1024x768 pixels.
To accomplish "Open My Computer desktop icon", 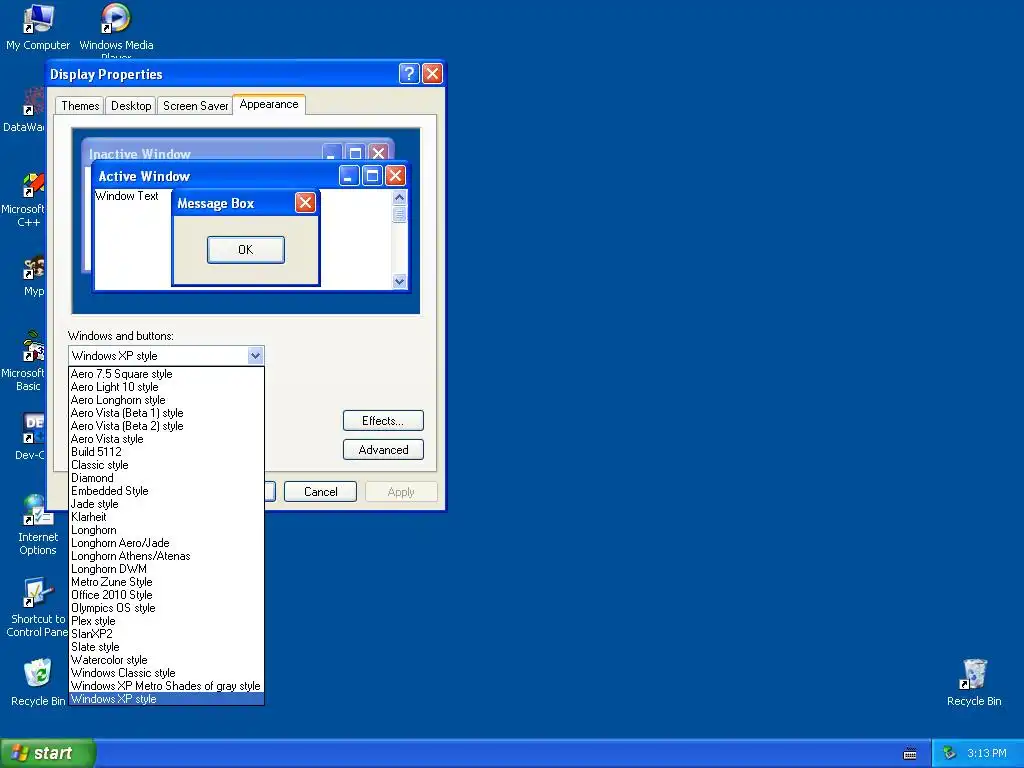I will tap(38, 27).
